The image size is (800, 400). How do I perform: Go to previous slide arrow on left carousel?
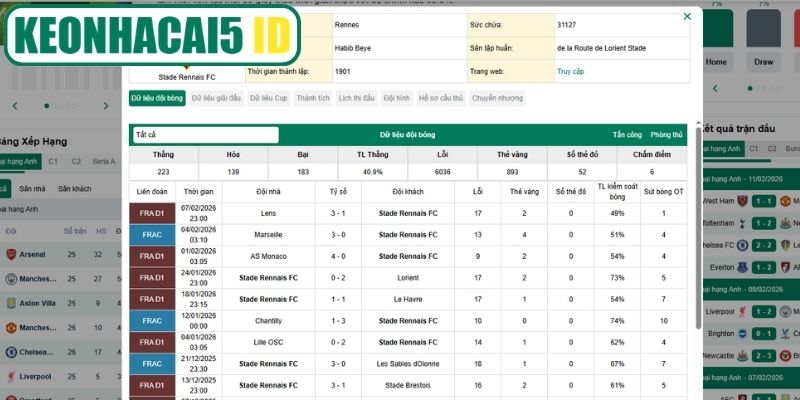click(15, 106)
